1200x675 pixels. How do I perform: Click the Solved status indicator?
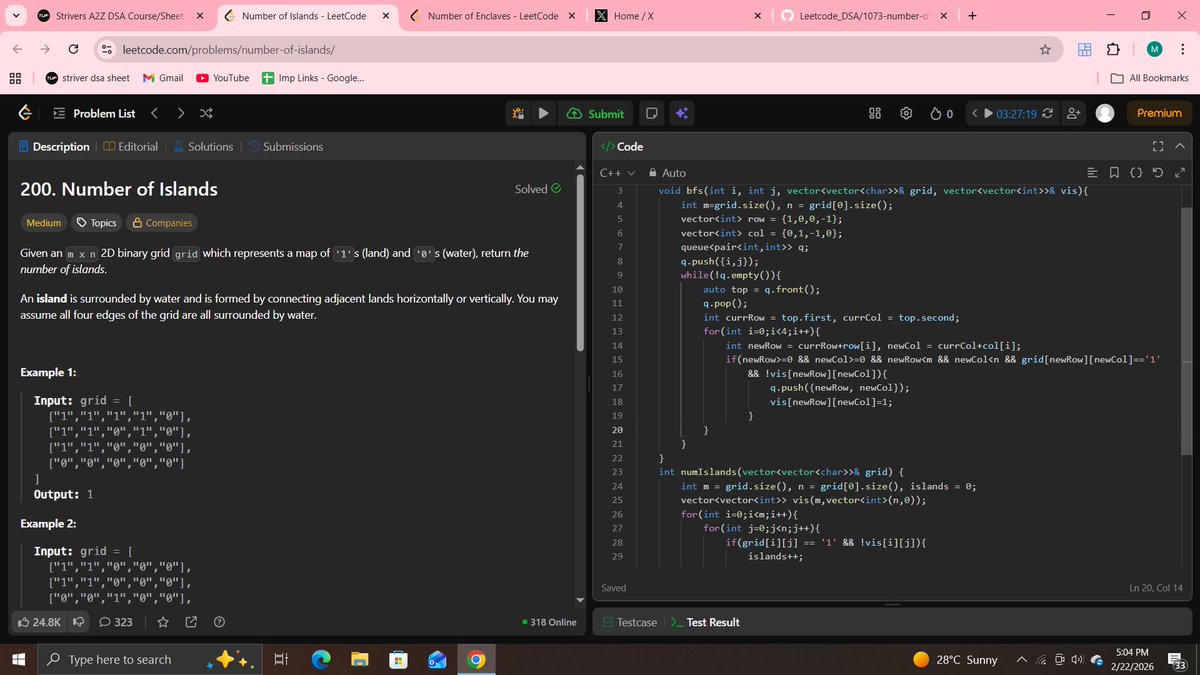point(538,189)
